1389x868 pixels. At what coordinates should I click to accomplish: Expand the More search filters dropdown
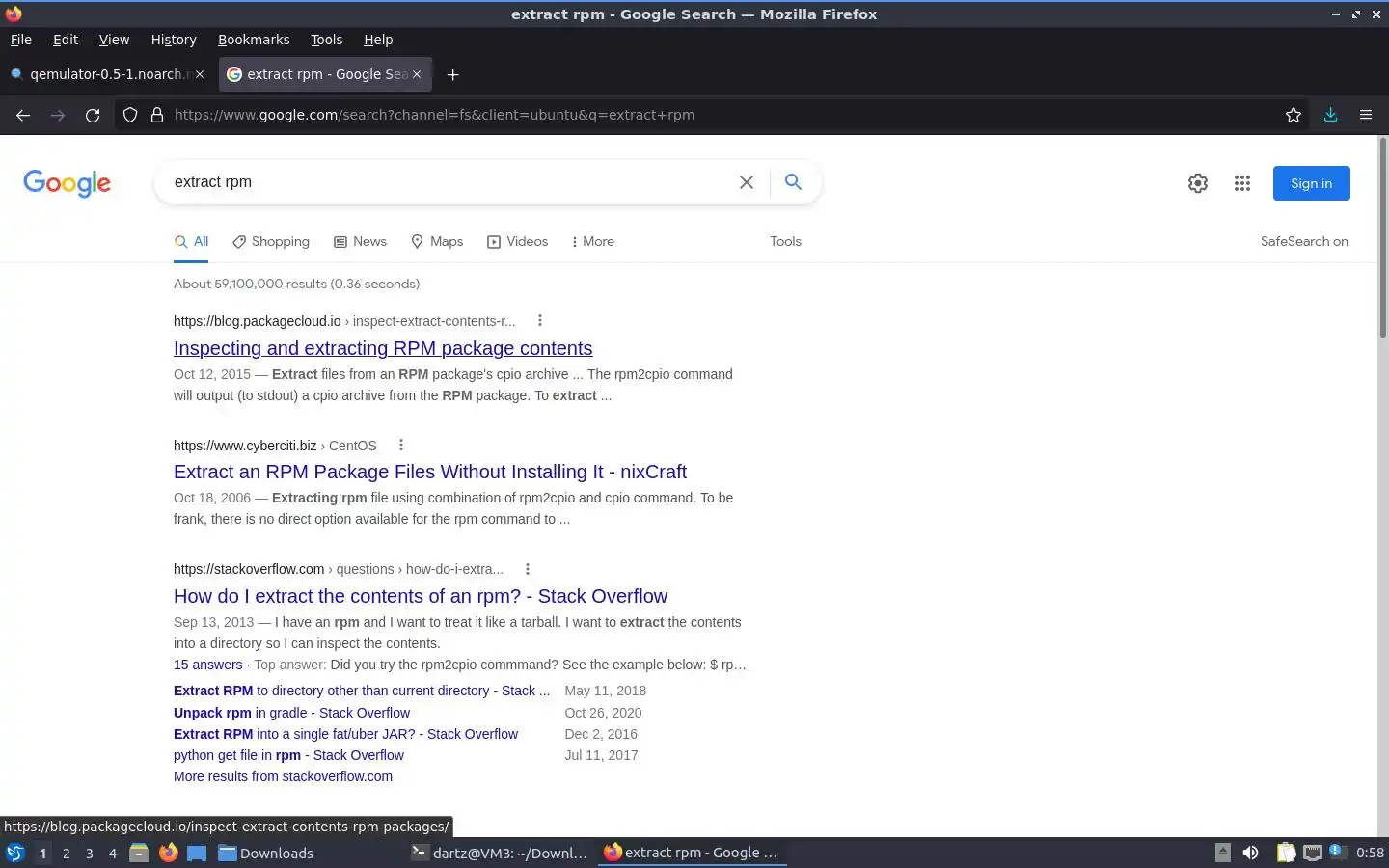(x=592, y=241)
